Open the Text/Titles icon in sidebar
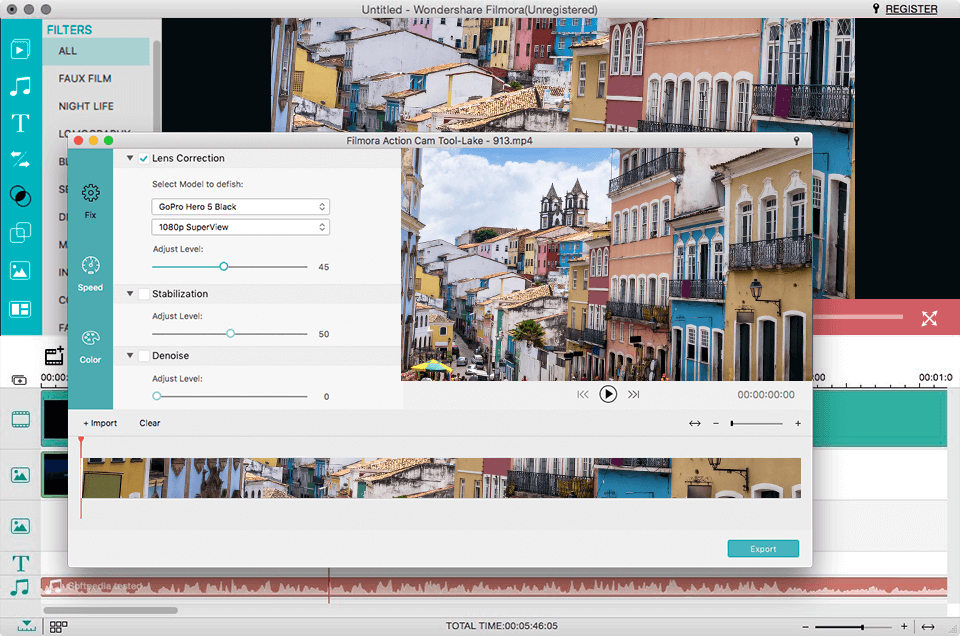Screen dimensions: 960x636 point(20,123)
